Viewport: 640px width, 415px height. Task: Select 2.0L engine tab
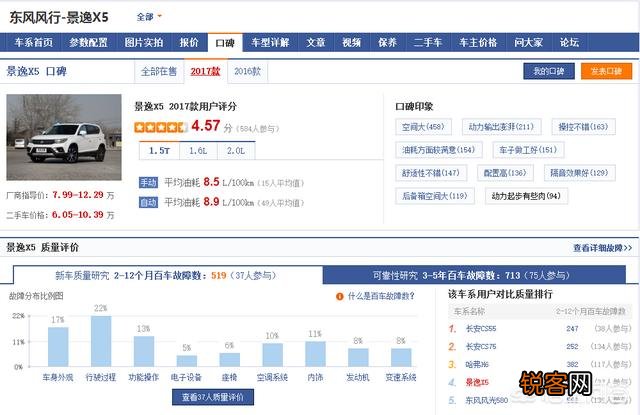[236, 151]
